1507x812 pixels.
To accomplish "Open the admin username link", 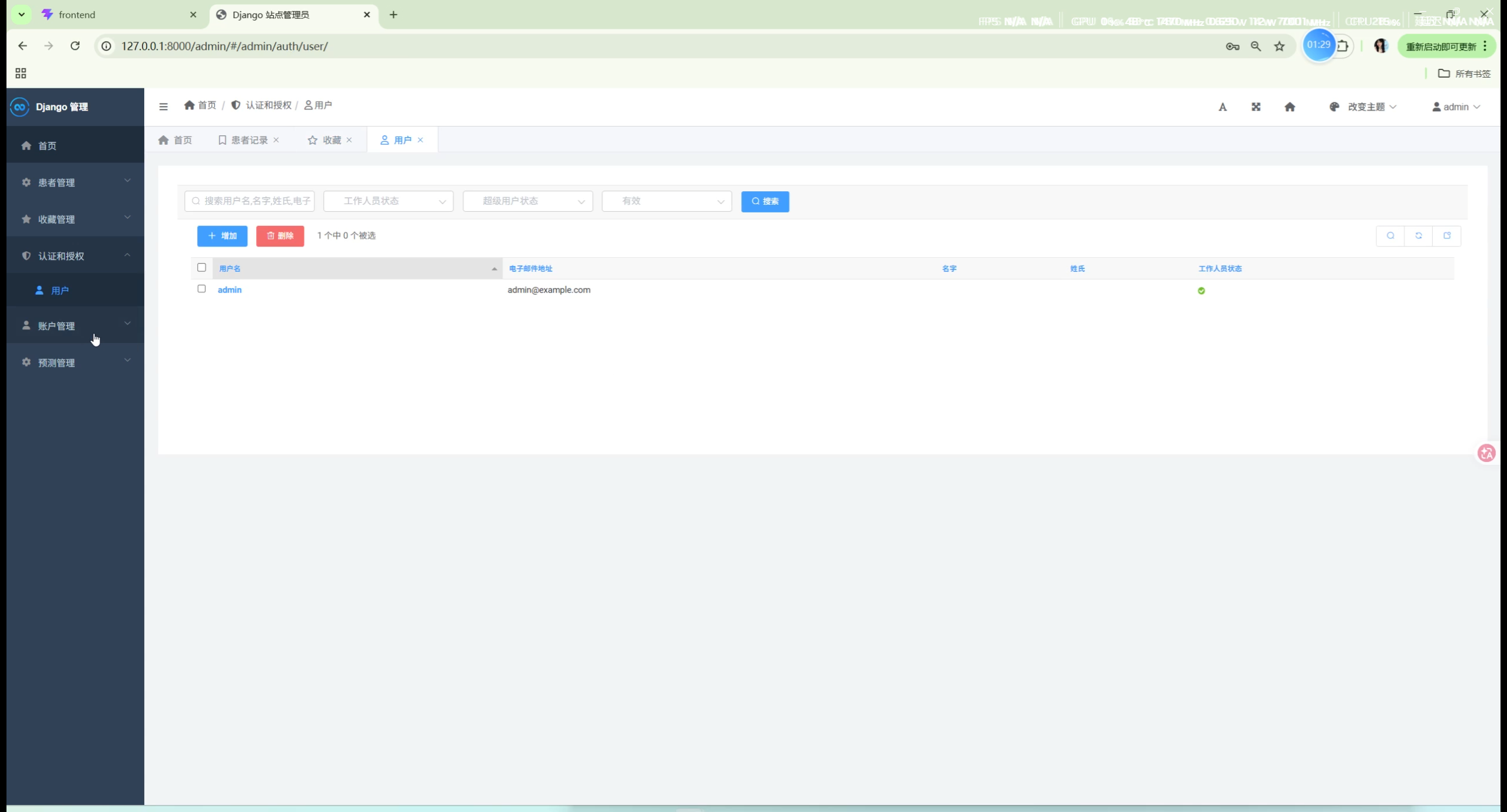I will coord(230,289).
